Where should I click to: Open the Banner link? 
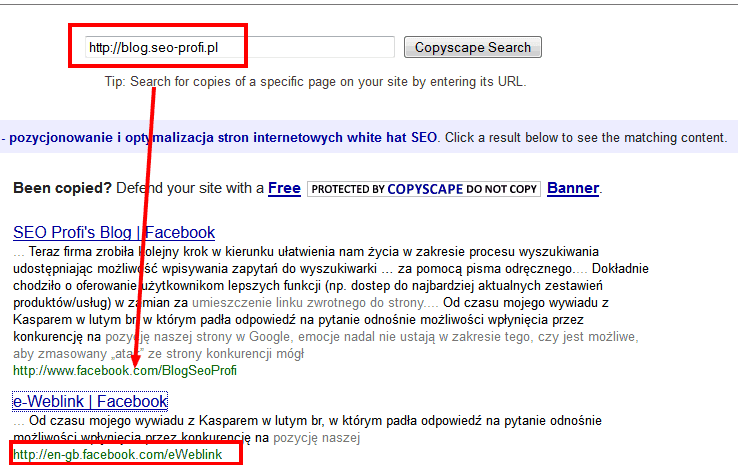(573, 188)
